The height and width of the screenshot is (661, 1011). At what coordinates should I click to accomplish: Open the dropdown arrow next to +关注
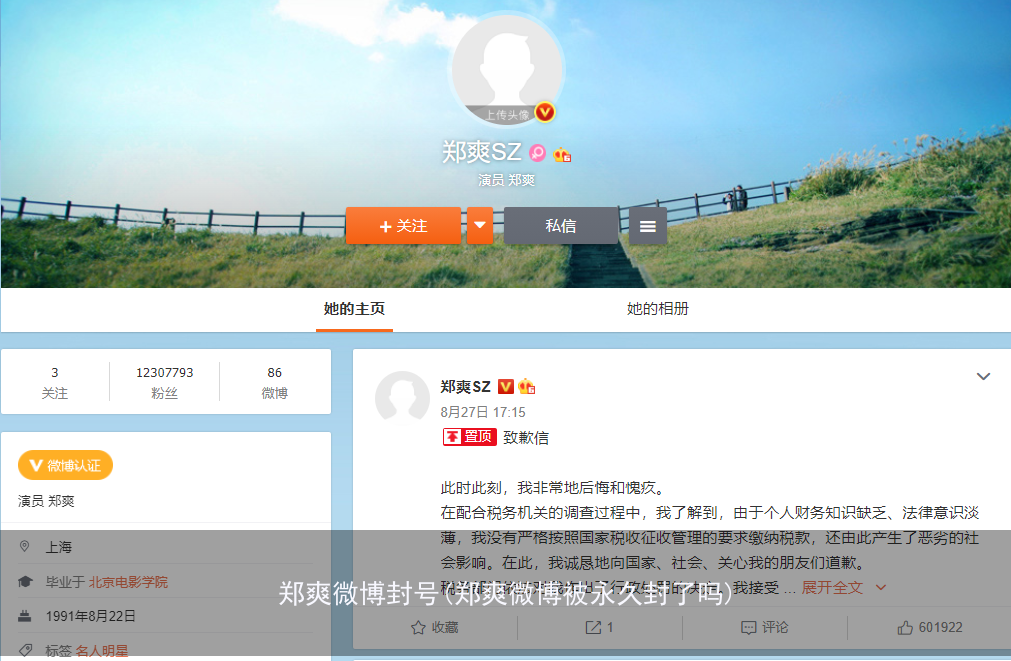coord(480,225)
